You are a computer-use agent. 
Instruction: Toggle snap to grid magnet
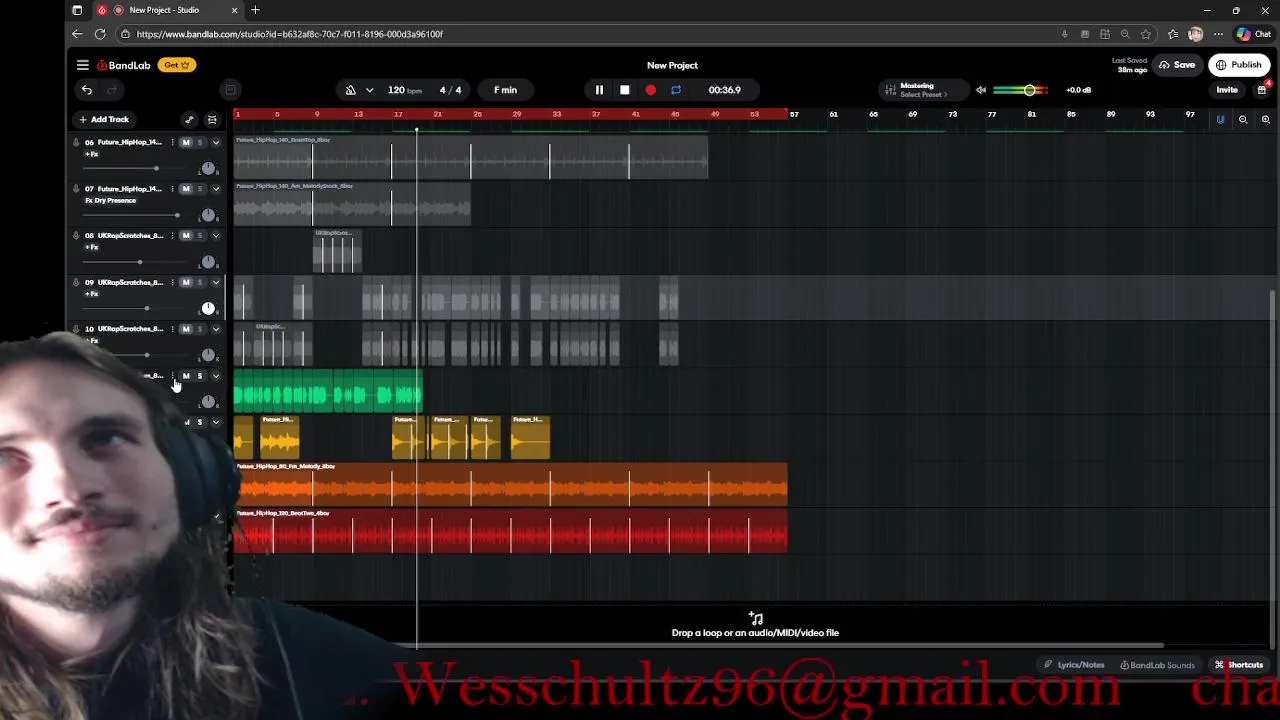(1220, 119)
